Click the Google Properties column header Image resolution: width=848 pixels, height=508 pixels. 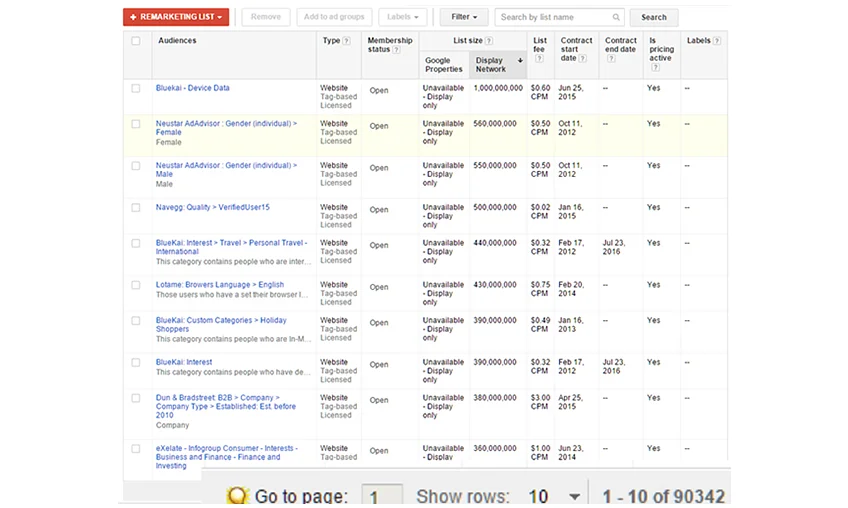click(443, 65)
